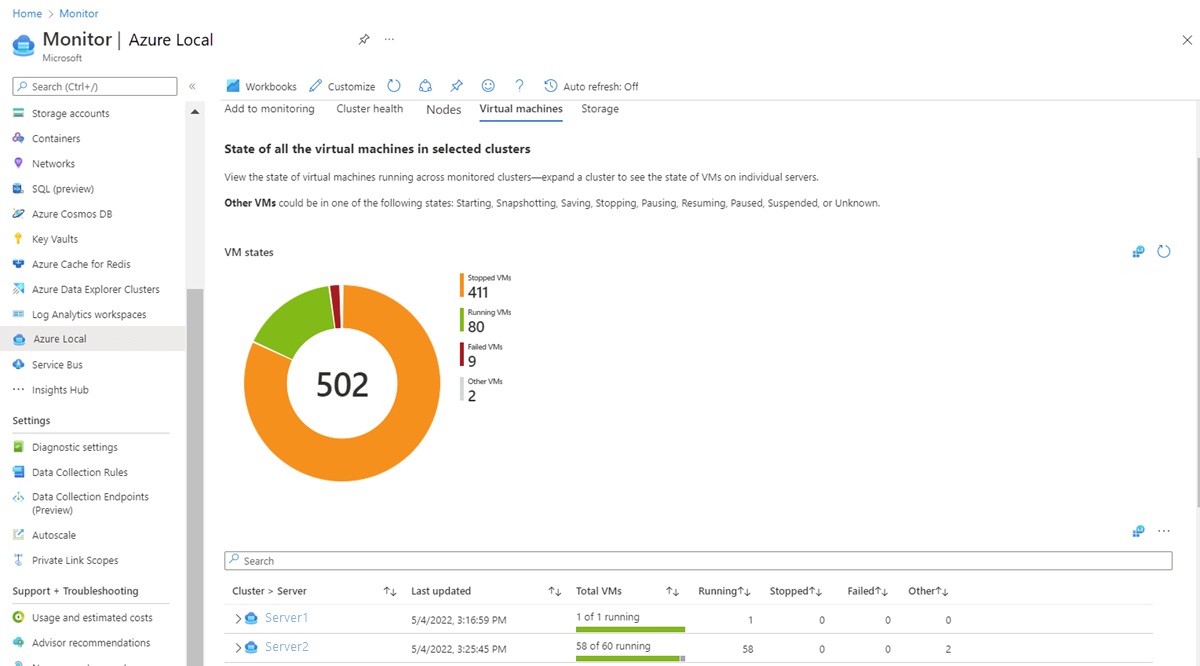Image resolution: width=1200 pixels, height=666 pixels.
Task: Sort by Last updated column
Action: coord(554,591)
